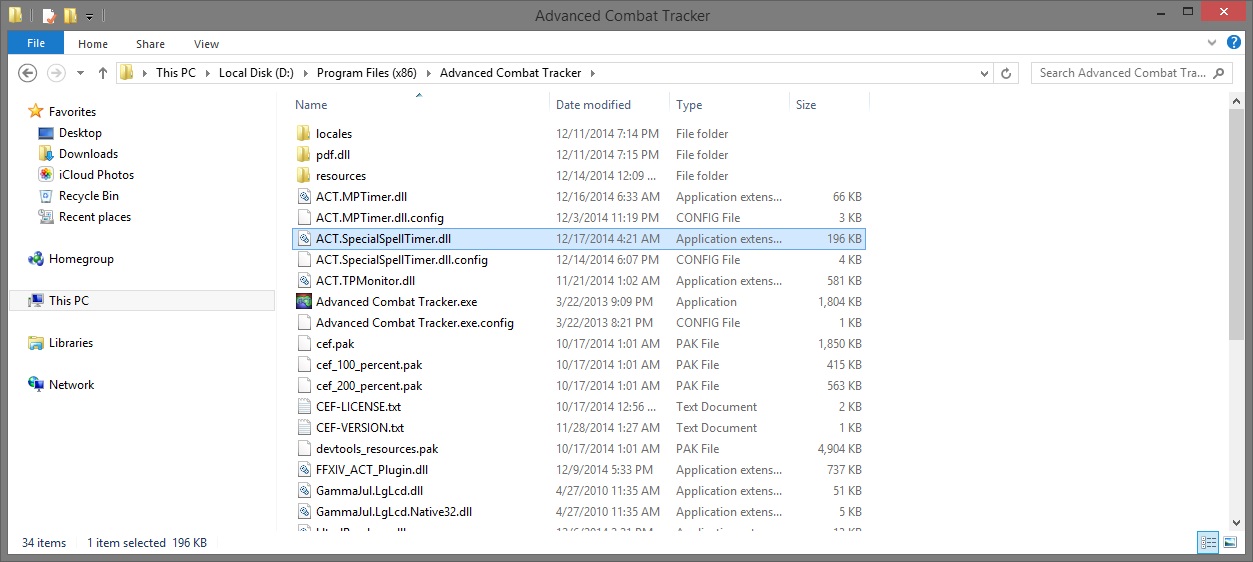The image size is (1253, 562).
Task: Click the CEF-LICENSE.txt file icon
Action: pos(305,407)
